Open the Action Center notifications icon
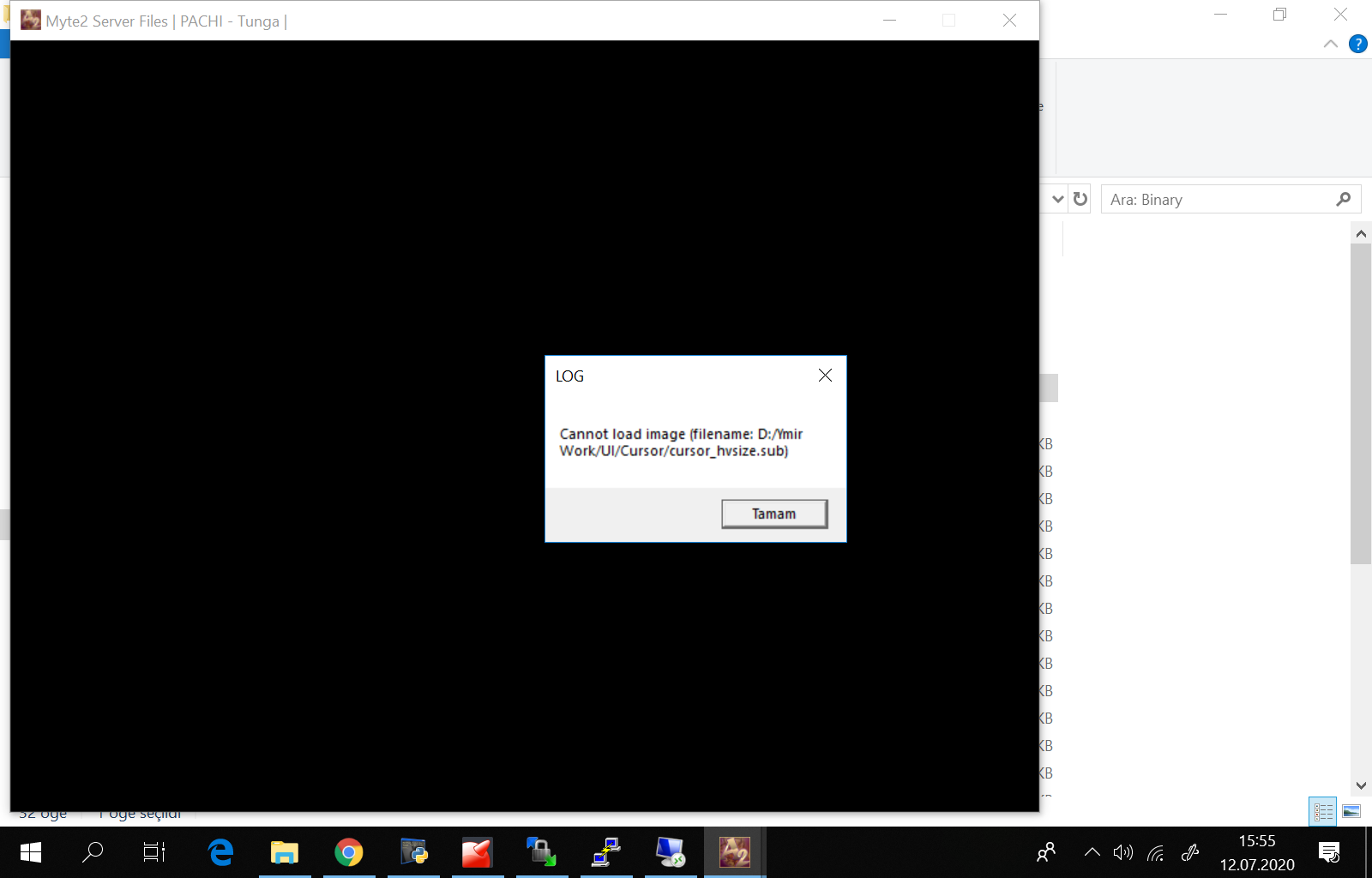Image resolution: width=1372 pixels, height=878 pixels. click(1329, 852)
